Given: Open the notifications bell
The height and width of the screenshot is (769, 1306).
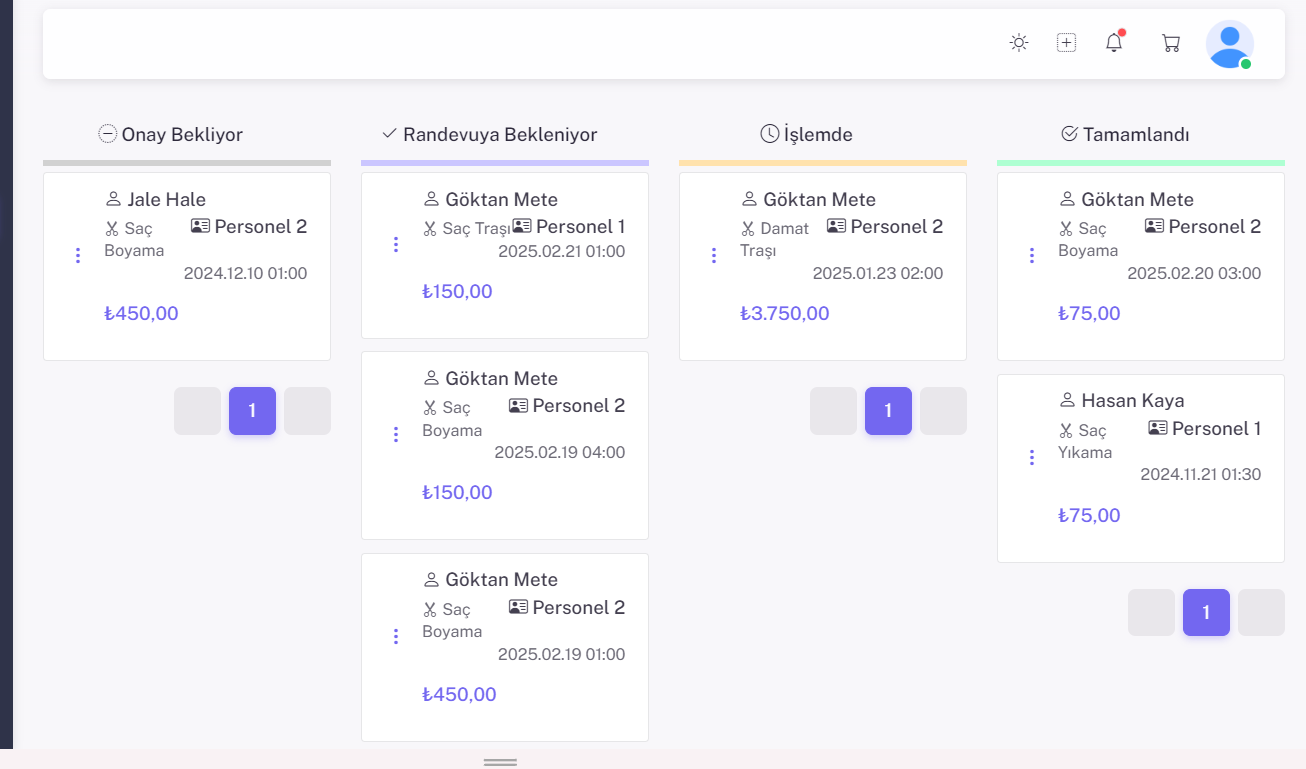Looking at the screenshot, I should 1114,43.
